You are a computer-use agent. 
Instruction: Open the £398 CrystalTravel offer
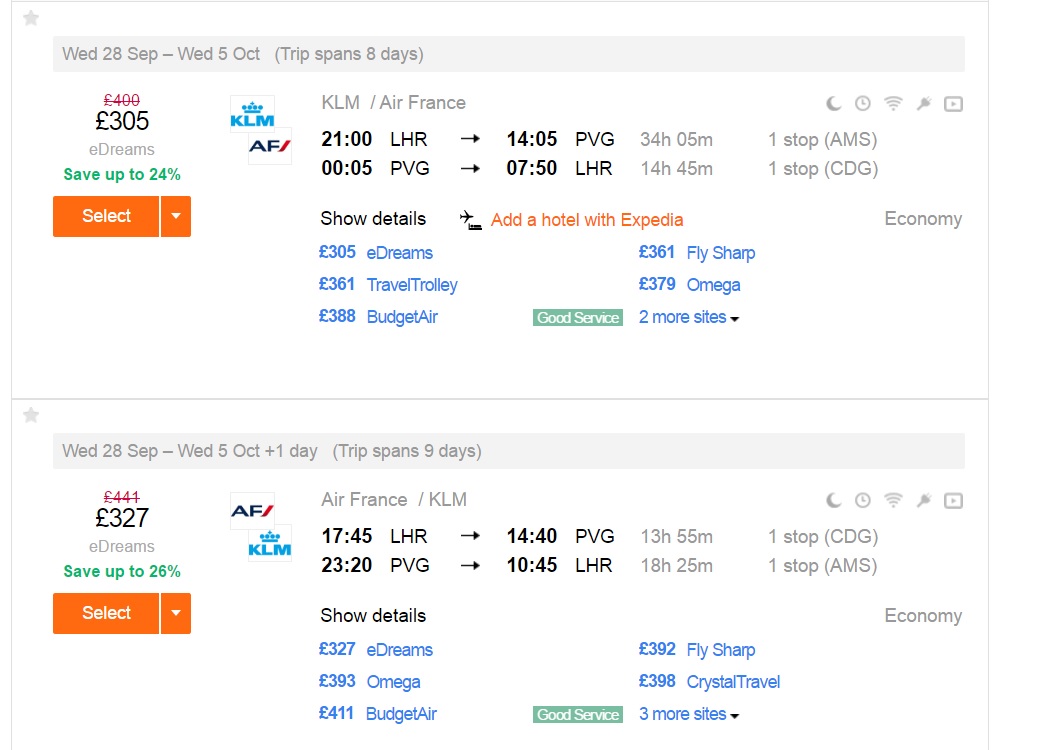pyautogui.click(x=709, y=681)
